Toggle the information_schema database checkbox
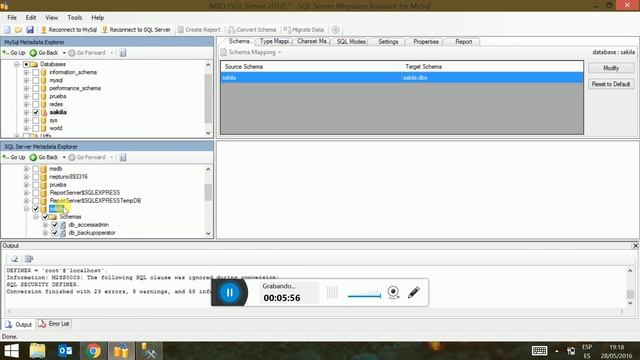 [36, 72]
